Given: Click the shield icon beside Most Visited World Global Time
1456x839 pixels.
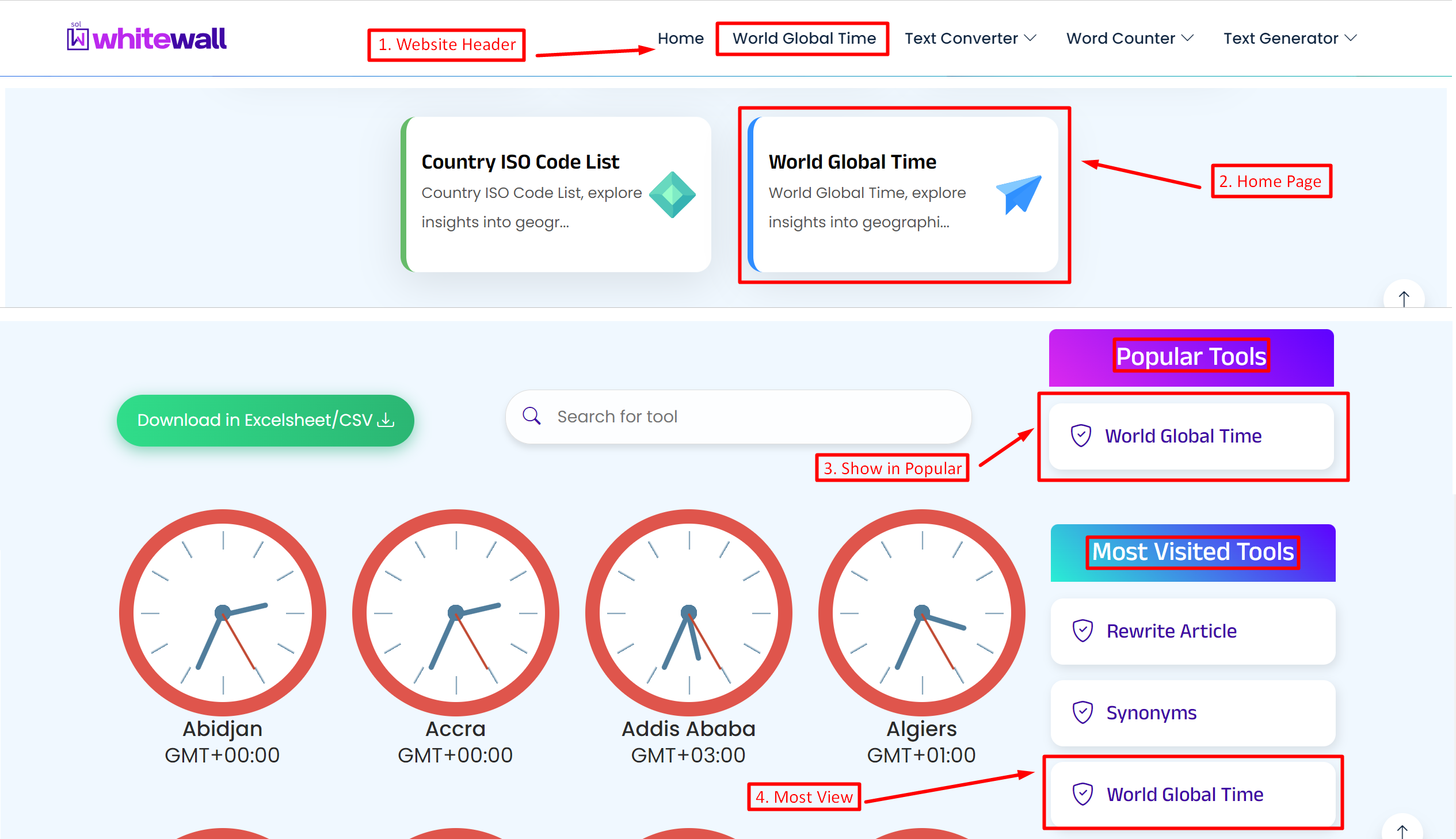Looking at the screenshot, I should tap(1083, 794).
